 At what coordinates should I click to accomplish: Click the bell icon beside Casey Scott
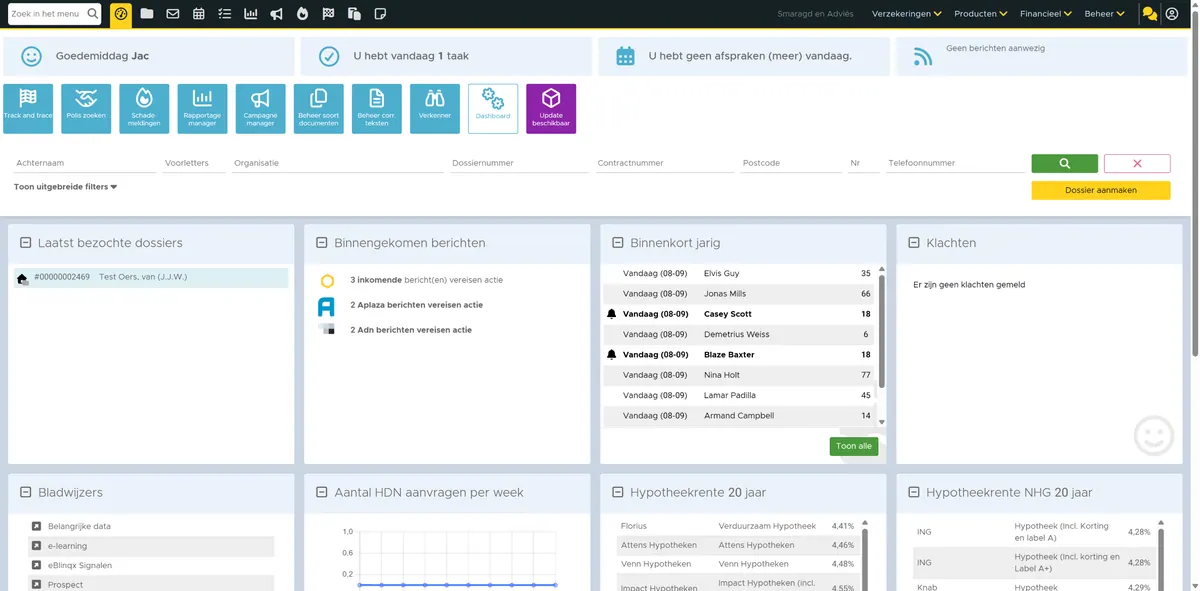pos(612,314)
